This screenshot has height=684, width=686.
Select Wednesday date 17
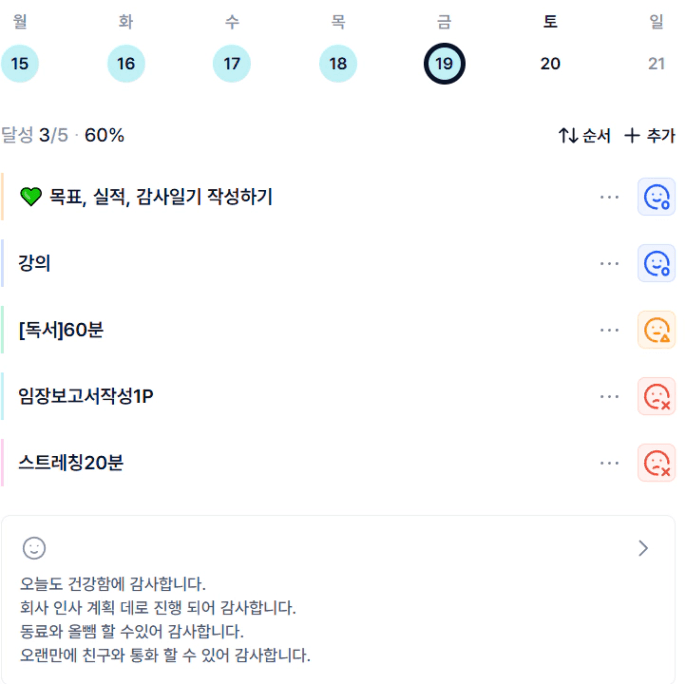click(232, 64)
